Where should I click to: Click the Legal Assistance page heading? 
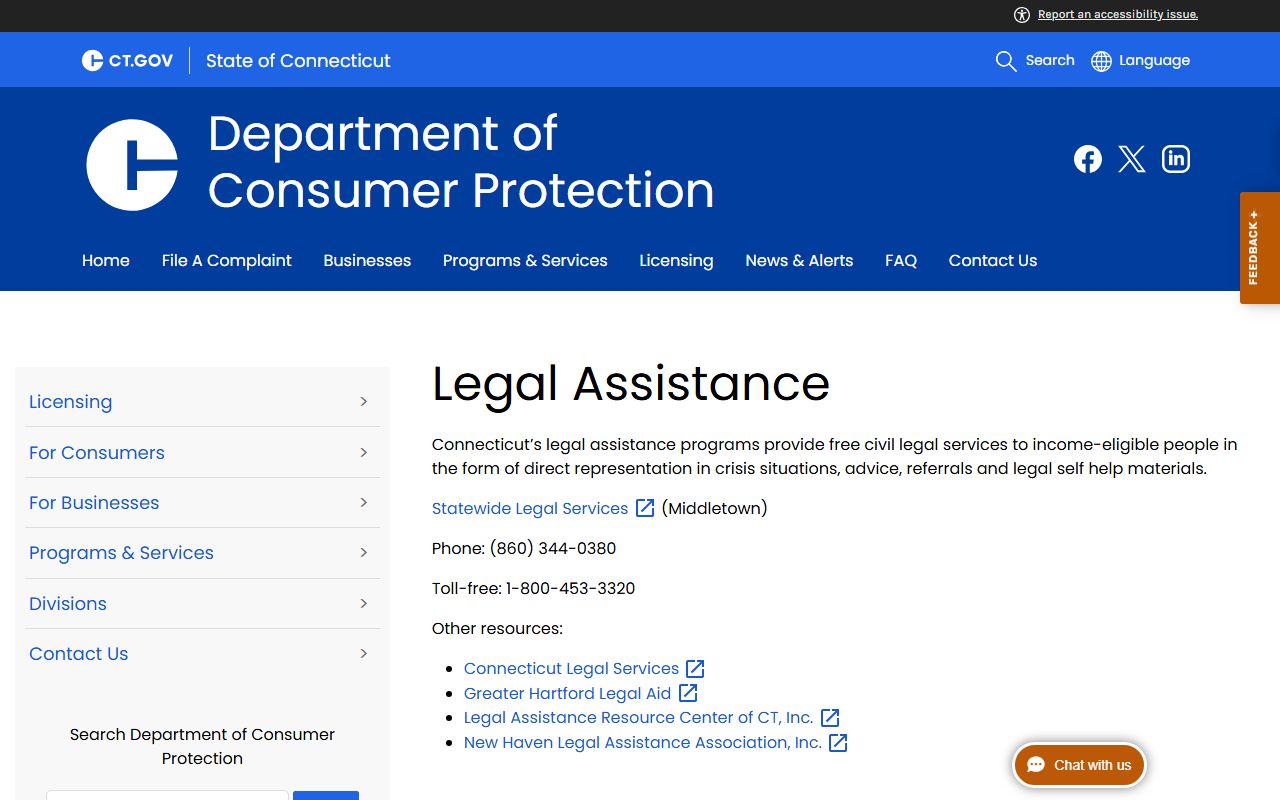pyautogui.click(x=631, y=384)
